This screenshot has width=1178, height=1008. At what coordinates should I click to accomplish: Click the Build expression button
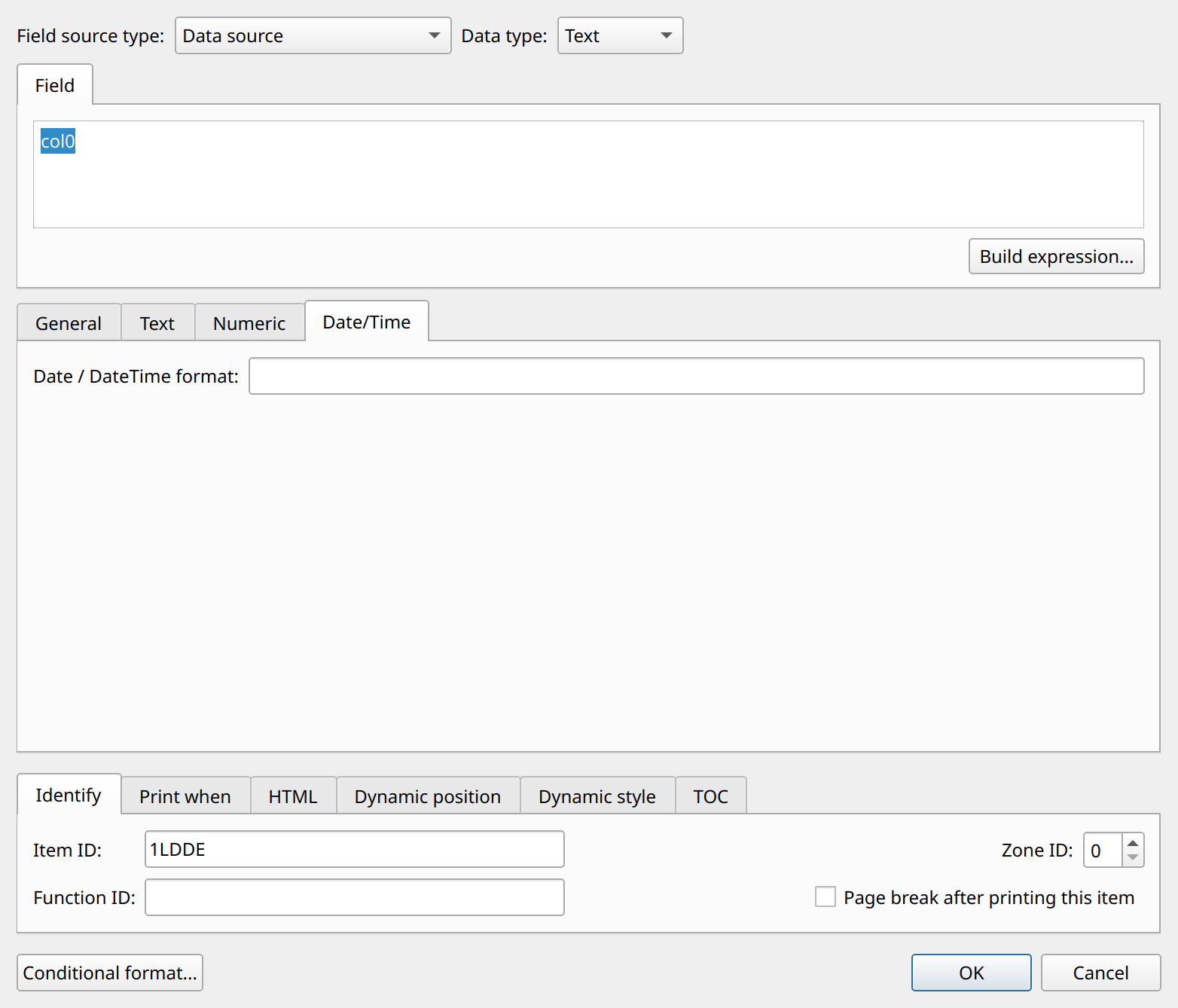tap(1056, 256)
